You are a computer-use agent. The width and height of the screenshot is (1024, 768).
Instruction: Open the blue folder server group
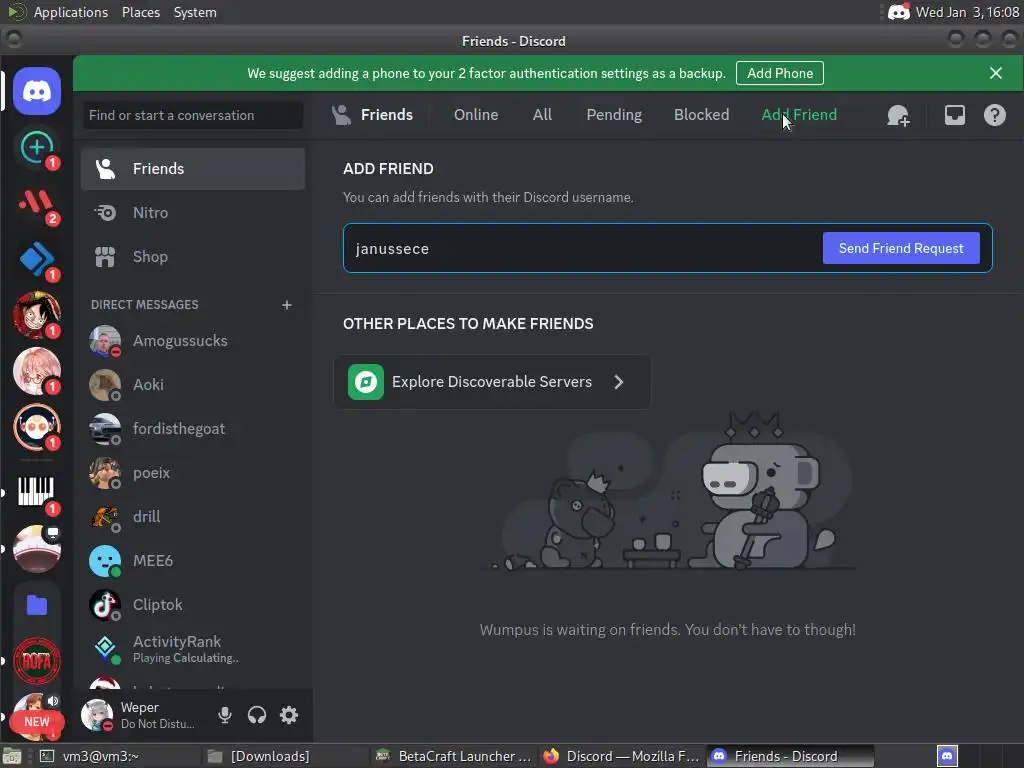tap(37, 605)
